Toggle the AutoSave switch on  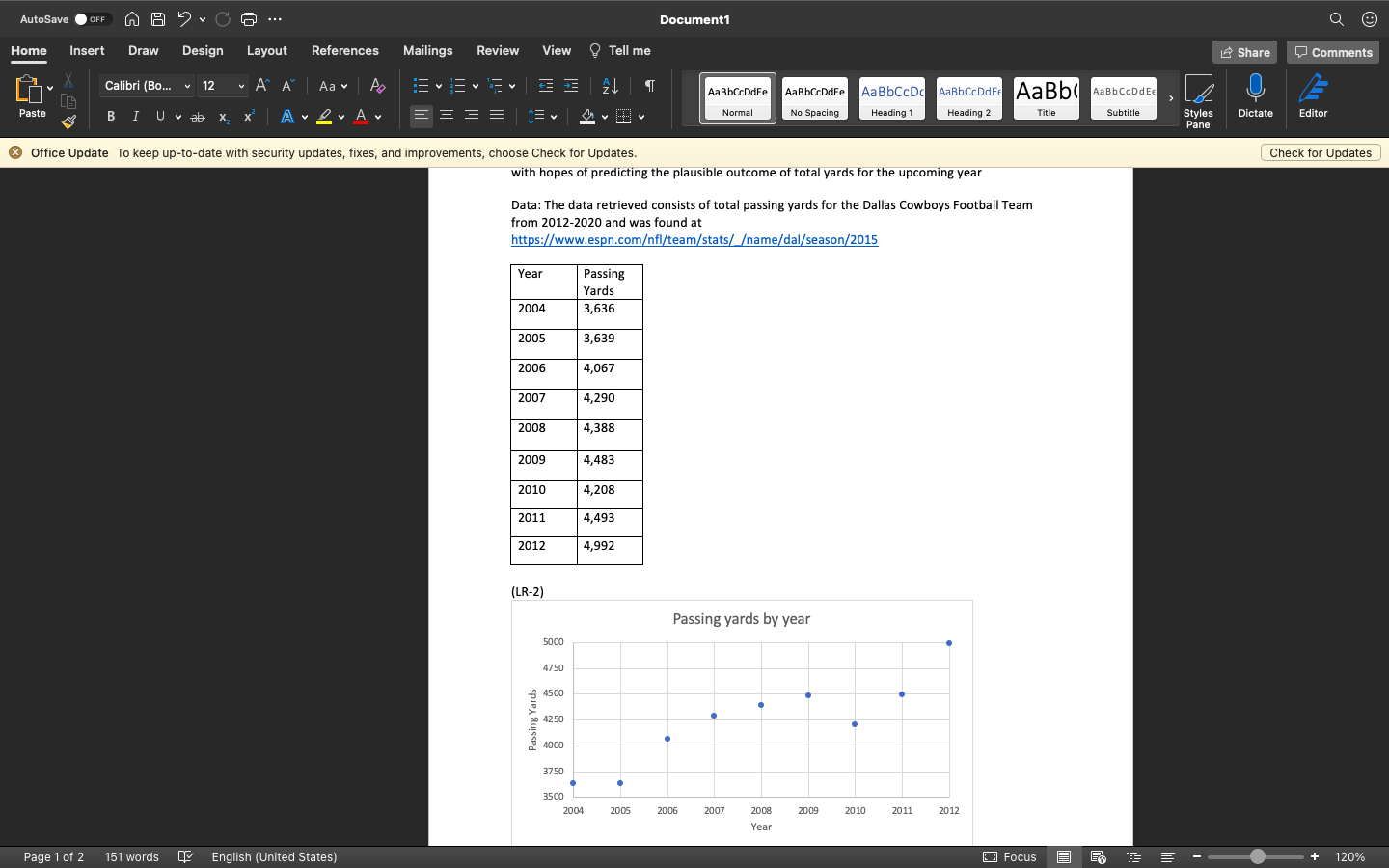tap(93, 17)
